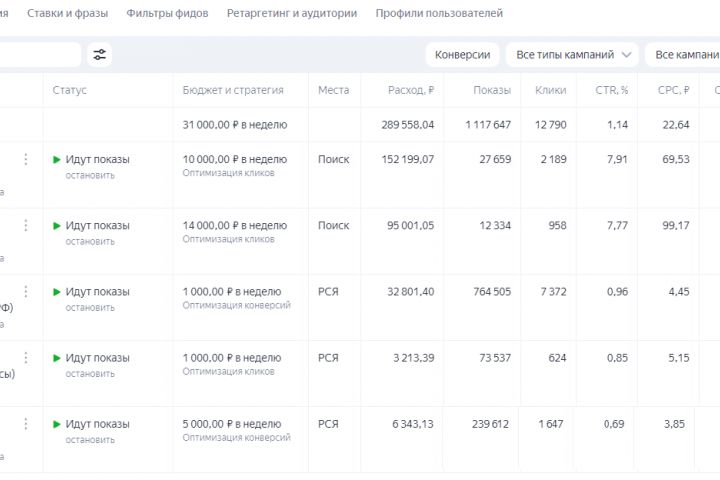Sort table by 'Расход, ₽' column header
Screen dimensions: 720x480
pos(410,90)
